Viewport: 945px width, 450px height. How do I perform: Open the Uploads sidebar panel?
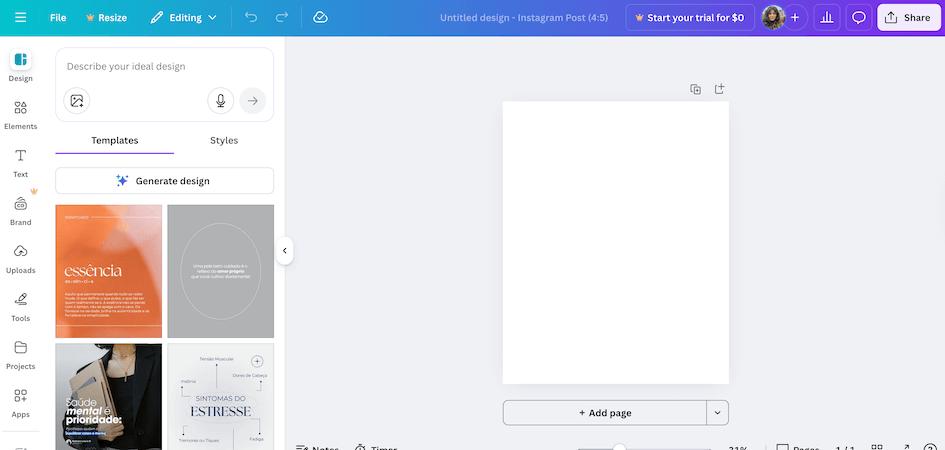tap(20, 259)
